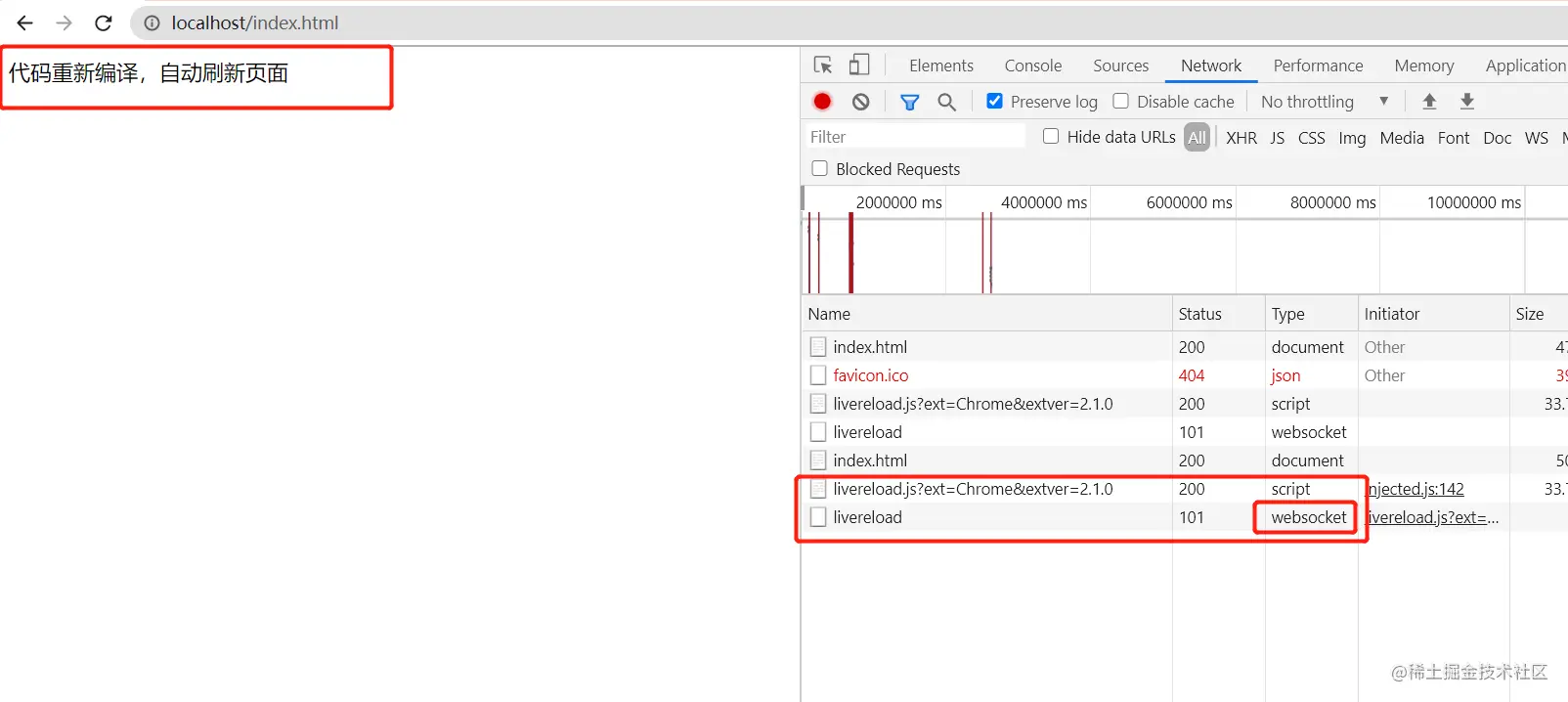Open the Sources tab
Viewport: 1568px width, 702px height.
coord(1120,66)
